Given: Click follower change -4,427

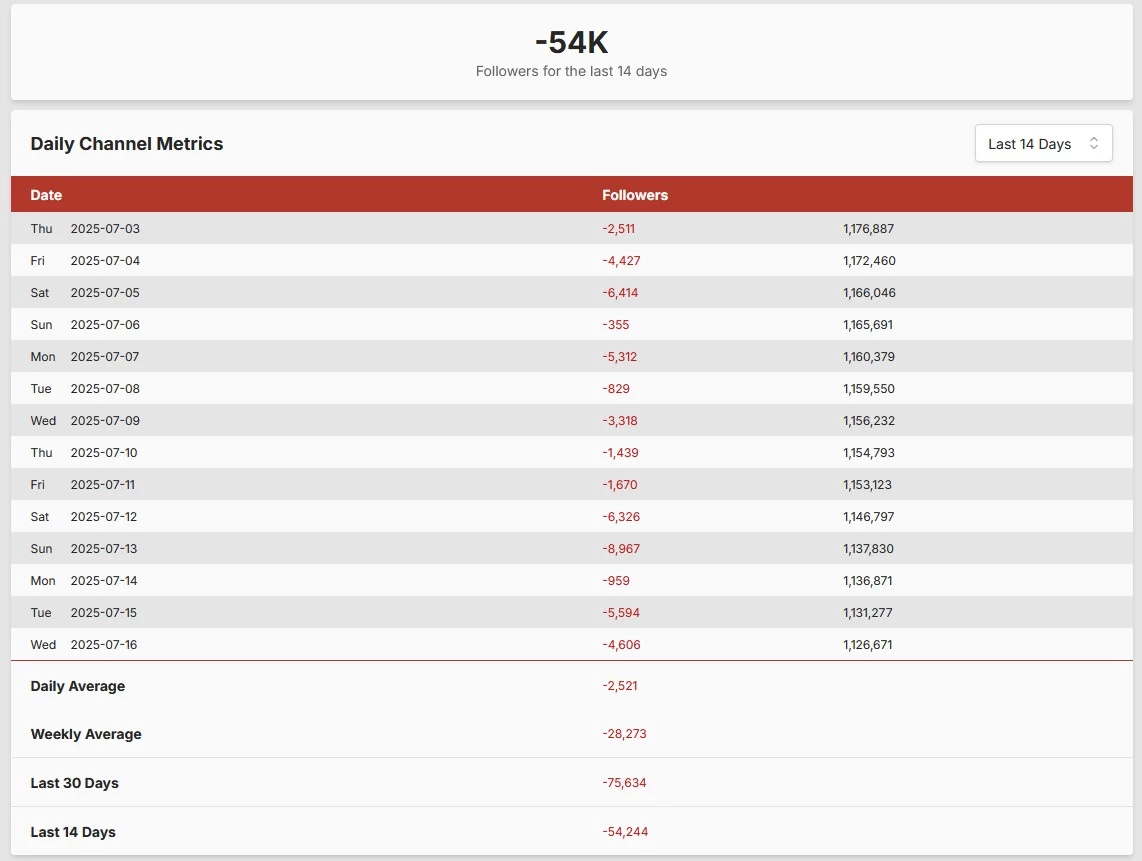Looking at the screenshot, I should tap(621, 261).
